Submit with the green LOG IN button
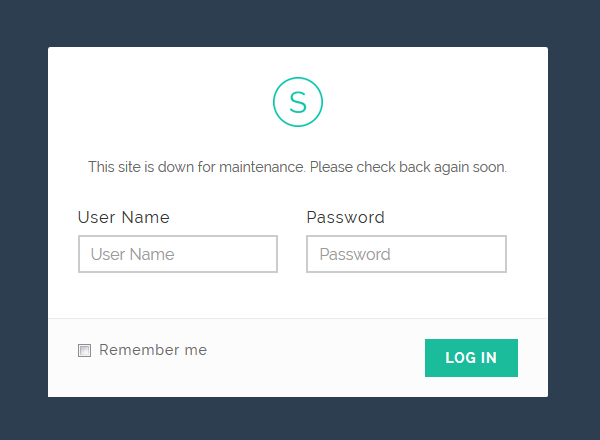Viewport: 600px width, 440px height. (x=471, y=358)
